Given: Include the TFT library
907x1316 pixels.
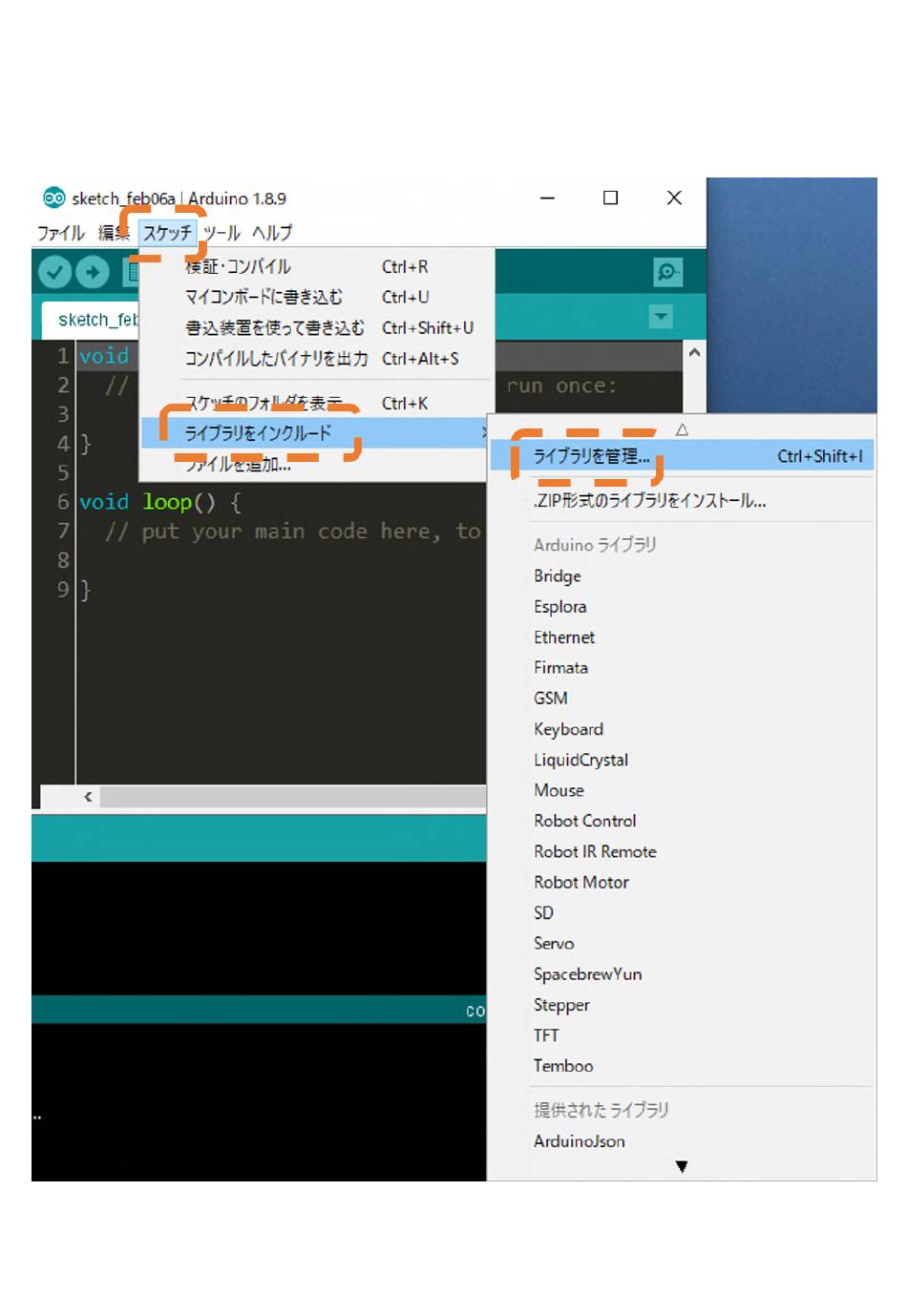Looking at the screenshot, I should coord(682,1034).
